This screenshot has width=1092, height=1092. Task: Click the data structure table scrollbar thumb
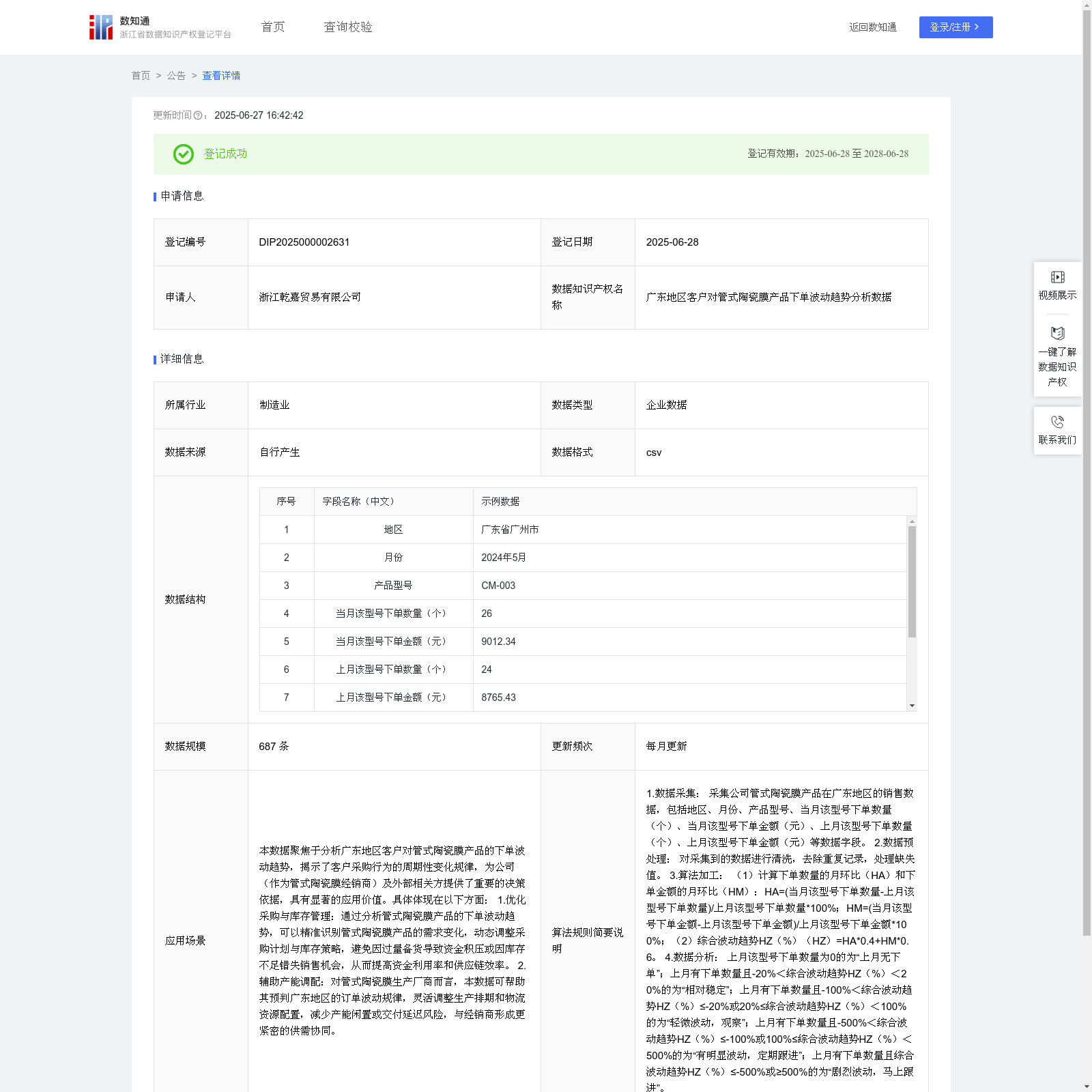coord(912,581)
